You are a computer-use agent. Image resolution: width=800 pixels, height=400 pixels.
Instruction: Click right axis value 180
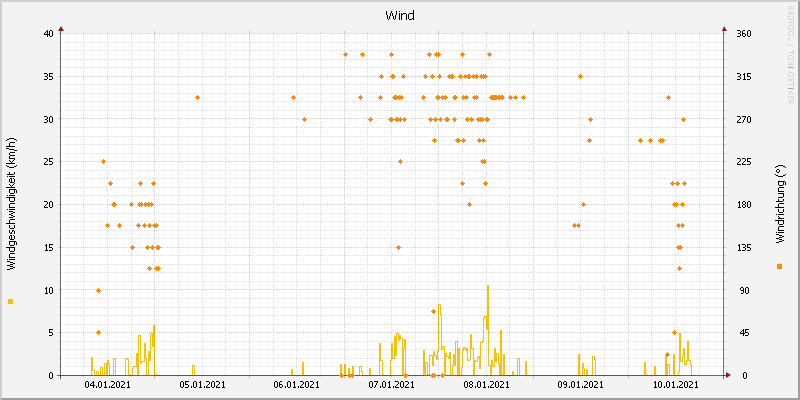pos(744,205)
